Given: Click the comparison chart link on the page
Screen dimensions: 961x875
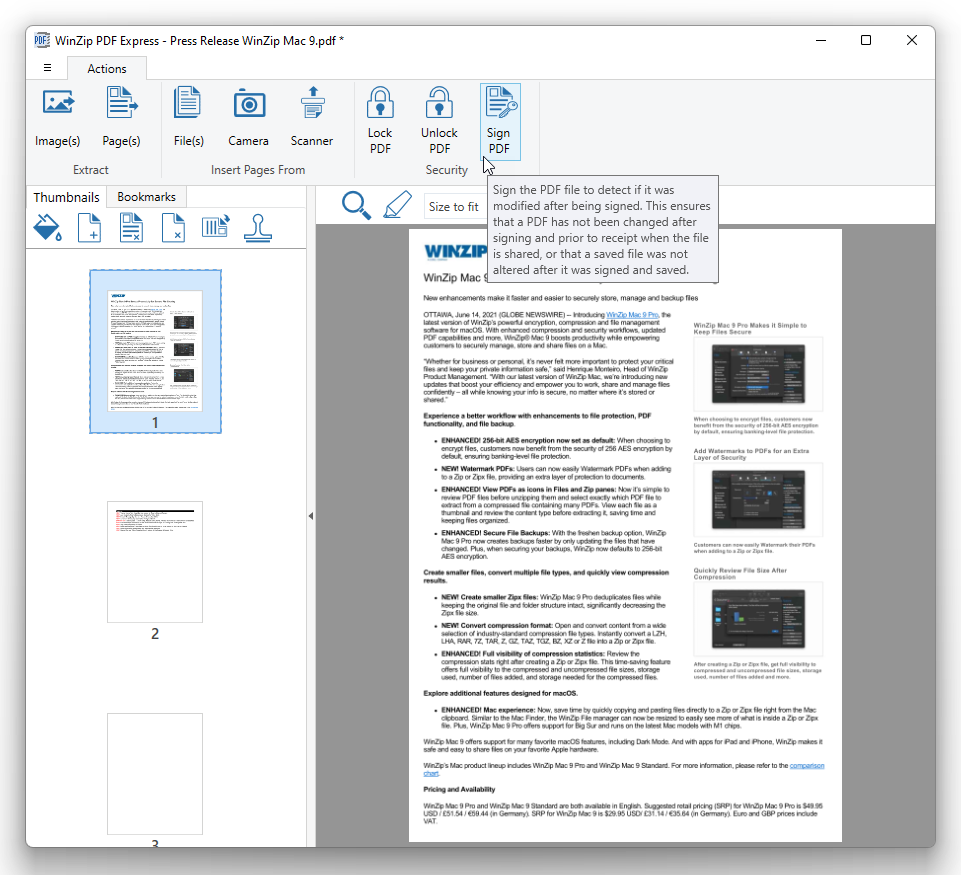Looking at the screenshot, I should (806, 765).
